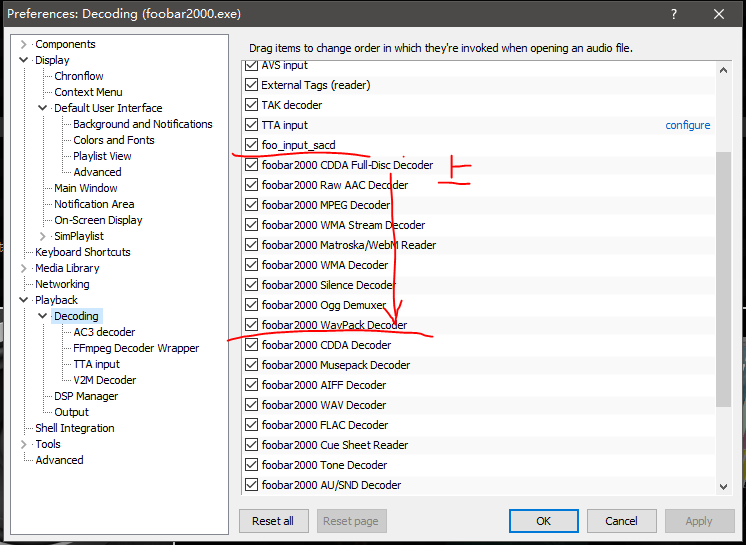746x545 pixels.
Task: Click the scrollbar up arrow in decoder list
Action: (x=724, y=67)
